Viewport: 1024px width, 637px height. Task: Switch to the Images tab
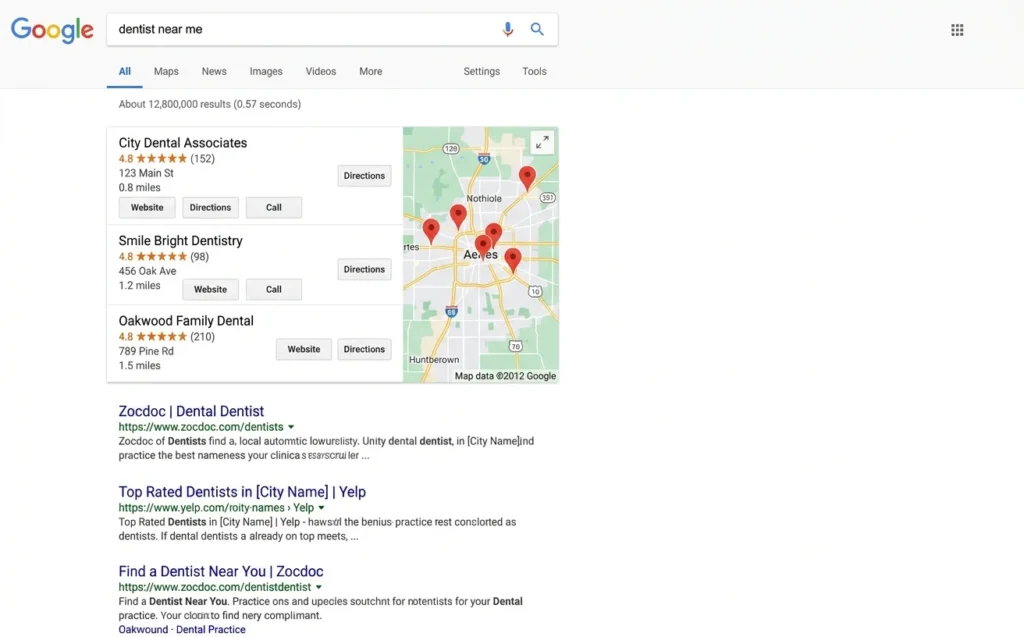pyautogui.click(x=266, y=71)
